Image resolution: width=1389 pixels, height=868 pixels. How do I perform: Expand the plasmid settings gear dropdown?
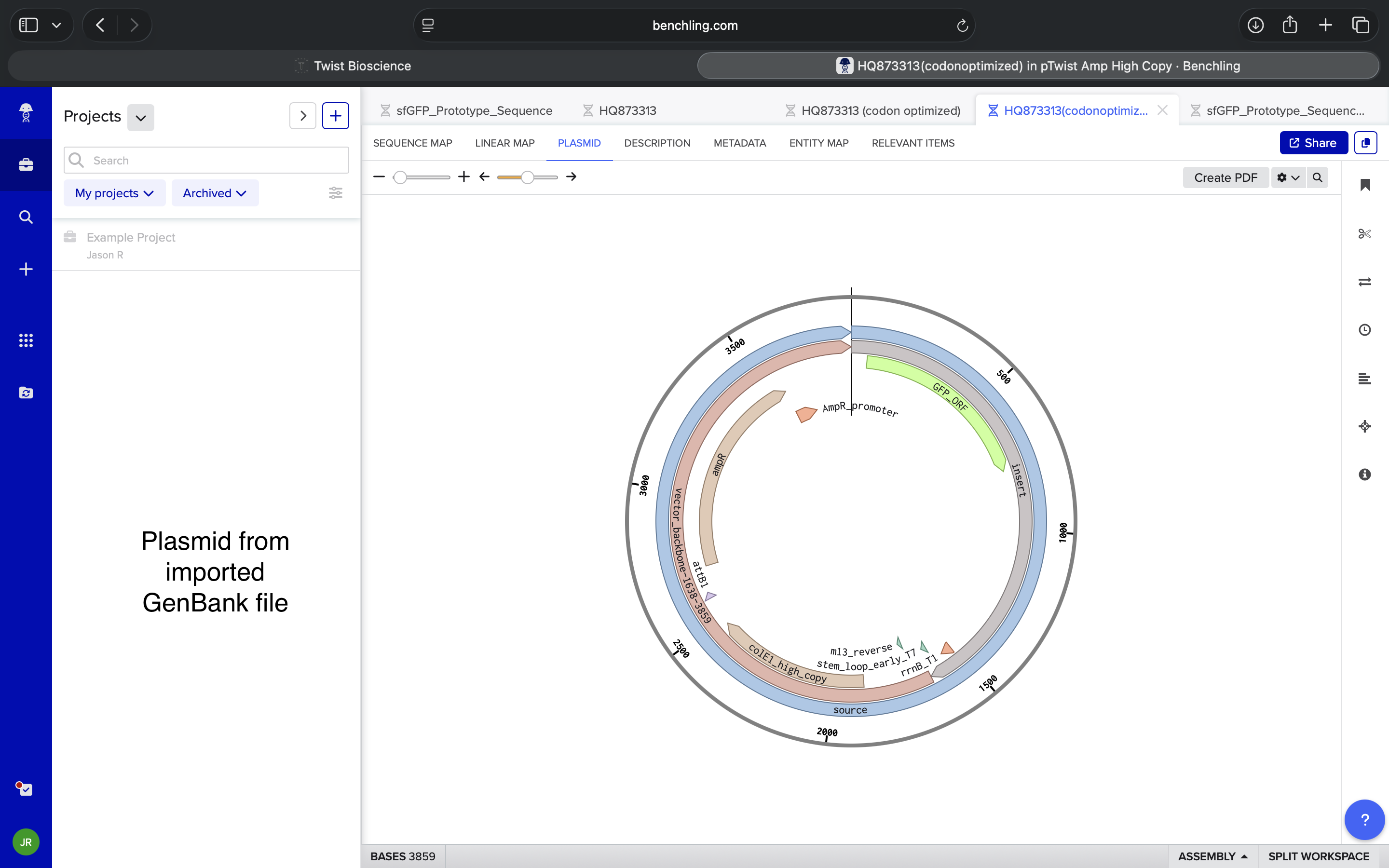1287,177
